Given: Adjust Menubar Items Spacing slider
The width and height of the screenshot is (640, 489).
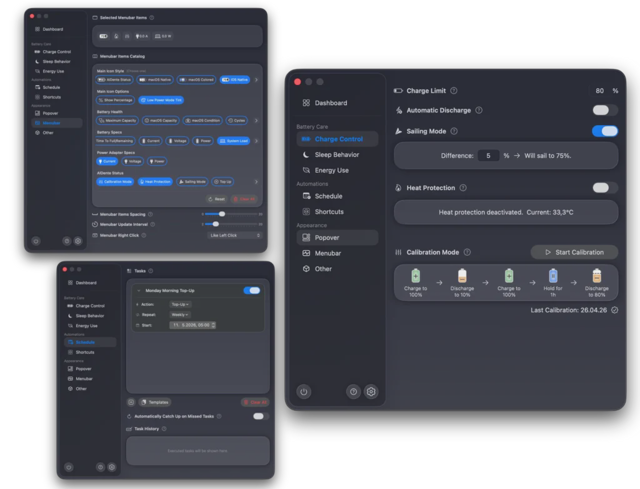Looking at the screenshot, I should 231,214.
